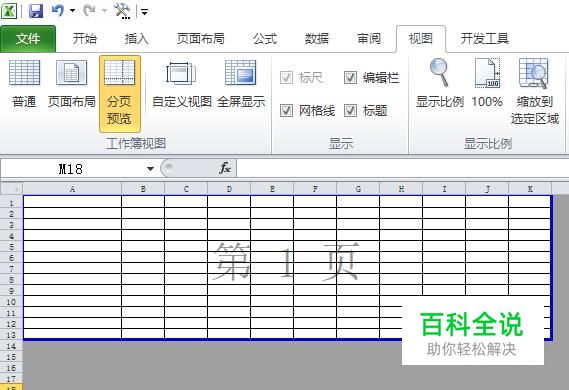This screenshot has width=569, height=390.
Task: Select column K header
Action: pyautogui.click(x=530, y=189)
